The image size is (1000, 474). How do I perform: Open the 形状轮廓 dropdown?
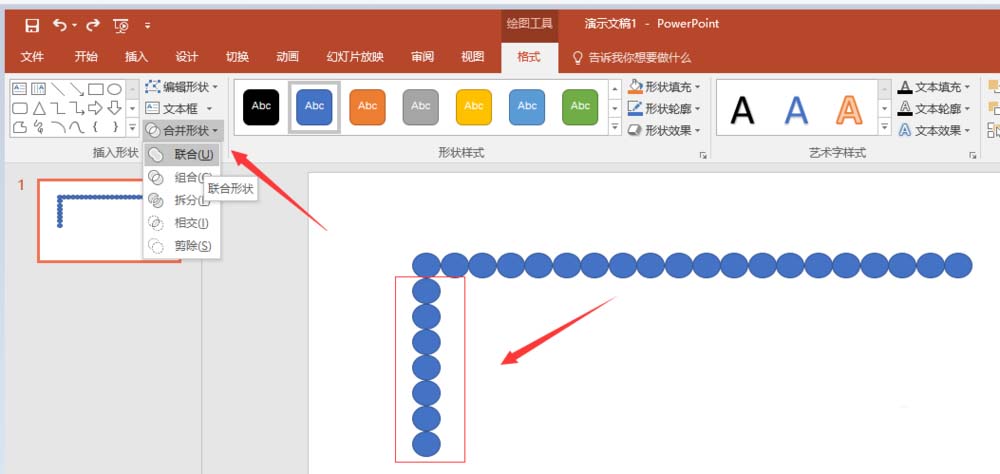click(x=664, y=108)
